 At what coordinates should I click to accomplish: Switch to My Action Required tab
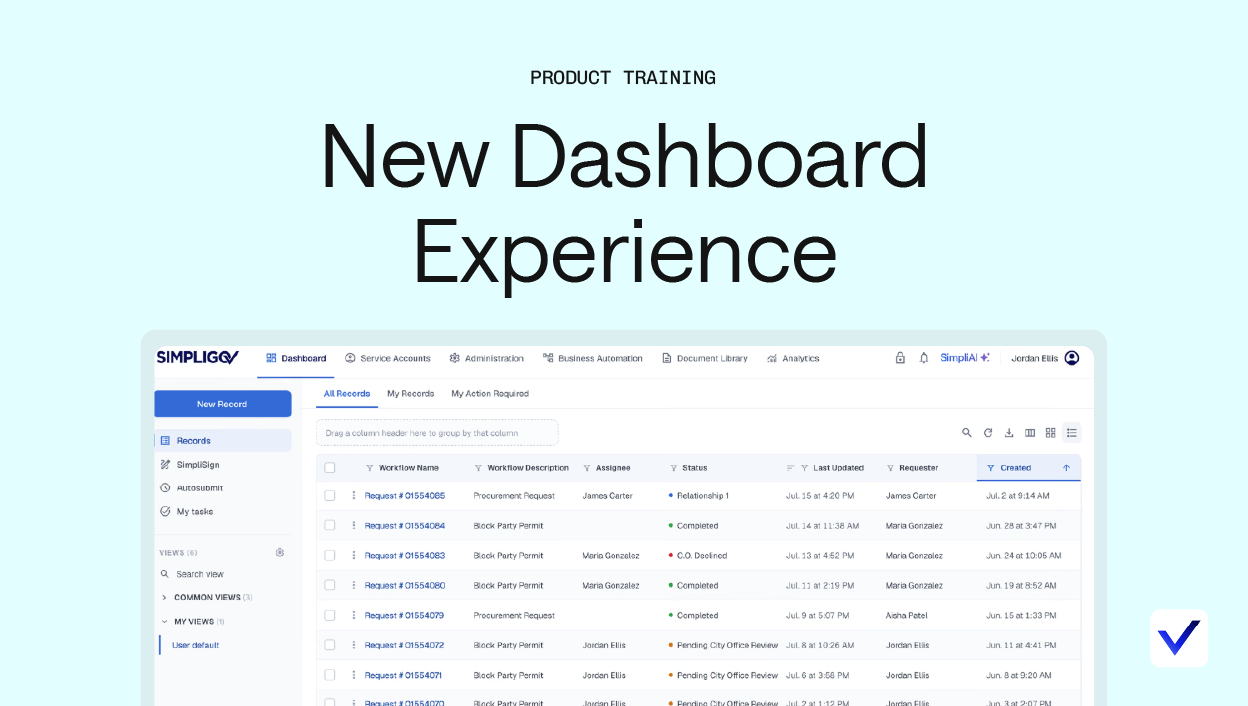[490, 394]
